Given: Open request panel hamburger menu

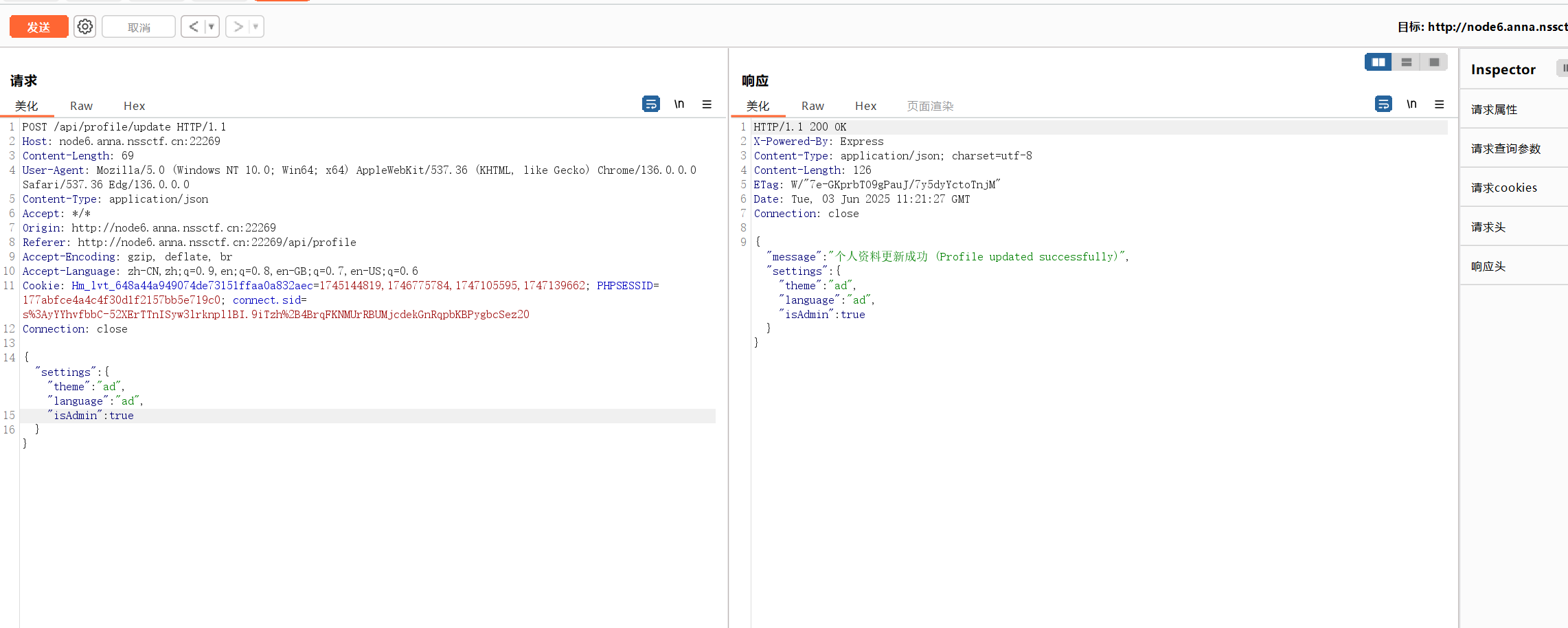Looking at the screenshot, I should click(707, 104).
